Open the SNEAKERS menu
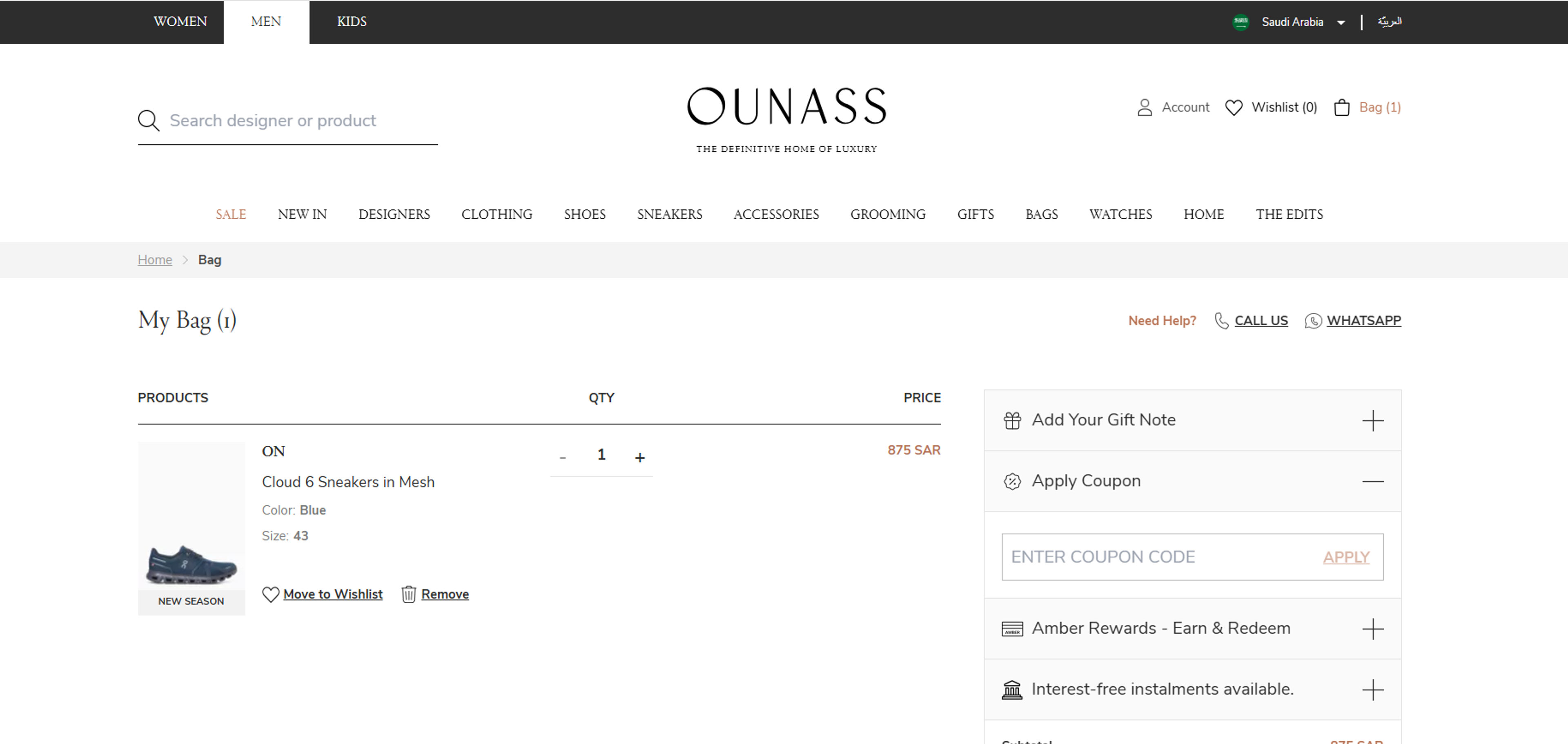The height and width of the screenshot is (744, 1568). coord(670,214)
